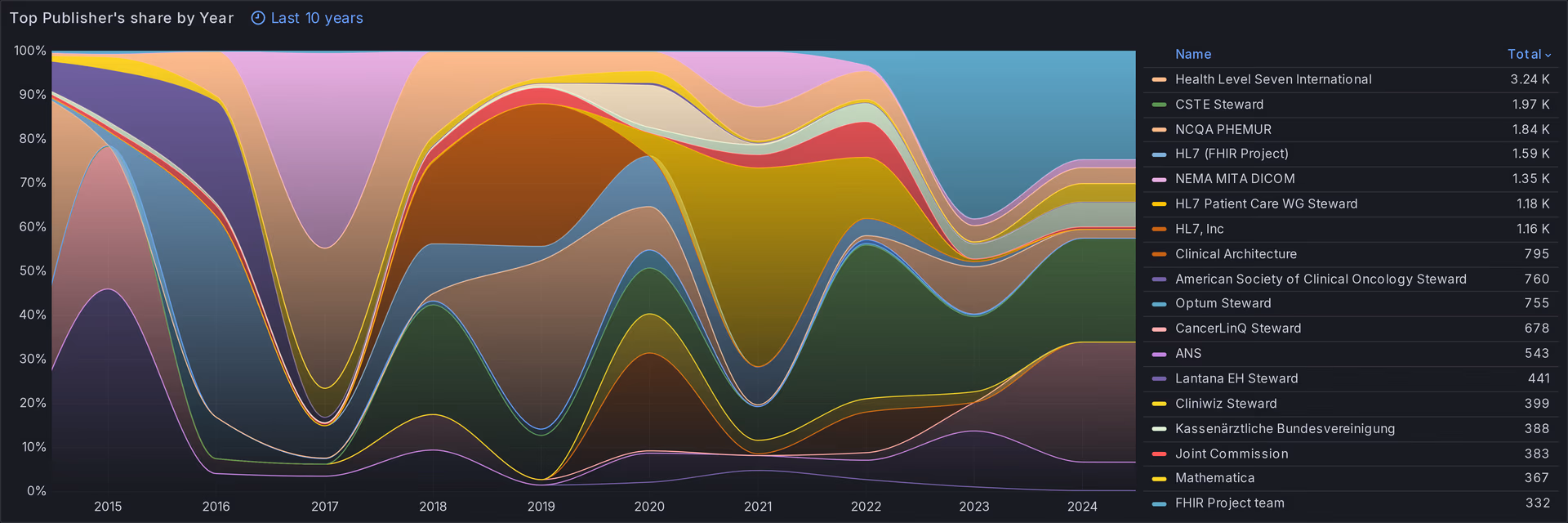Click the Clinical Architecture color marker
Viewport: 1568px width, 523px height.
1159,254
